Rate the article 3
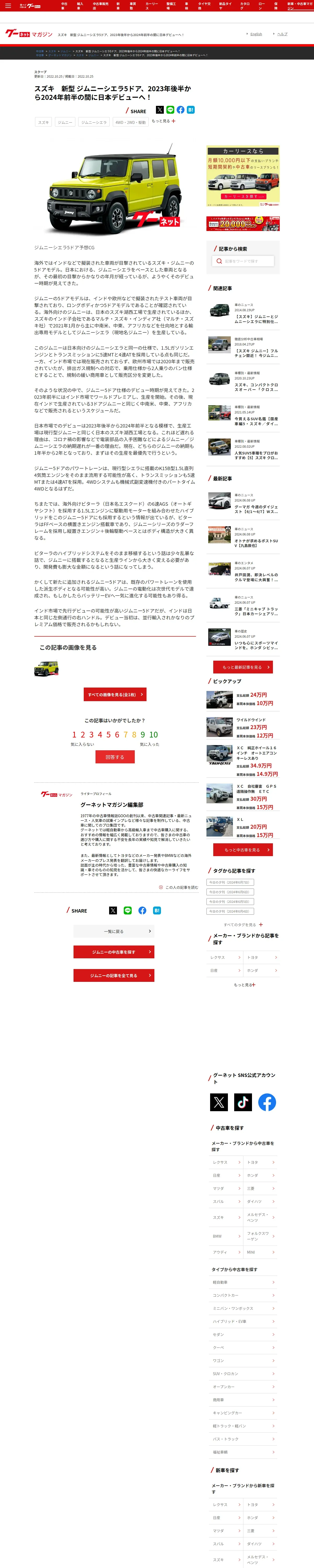The image size is (314, 1568). pos(92,735)
